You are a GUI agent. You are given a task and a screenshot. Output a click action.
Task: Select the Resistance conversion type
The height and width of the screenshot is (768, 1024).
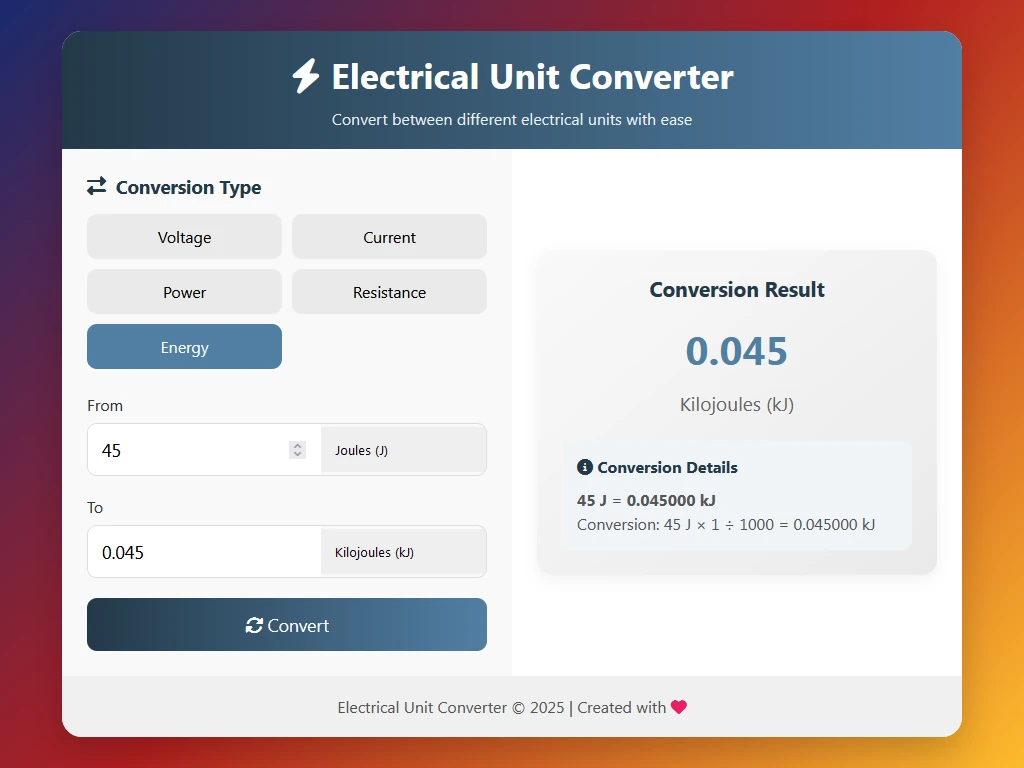click(389, 292)
